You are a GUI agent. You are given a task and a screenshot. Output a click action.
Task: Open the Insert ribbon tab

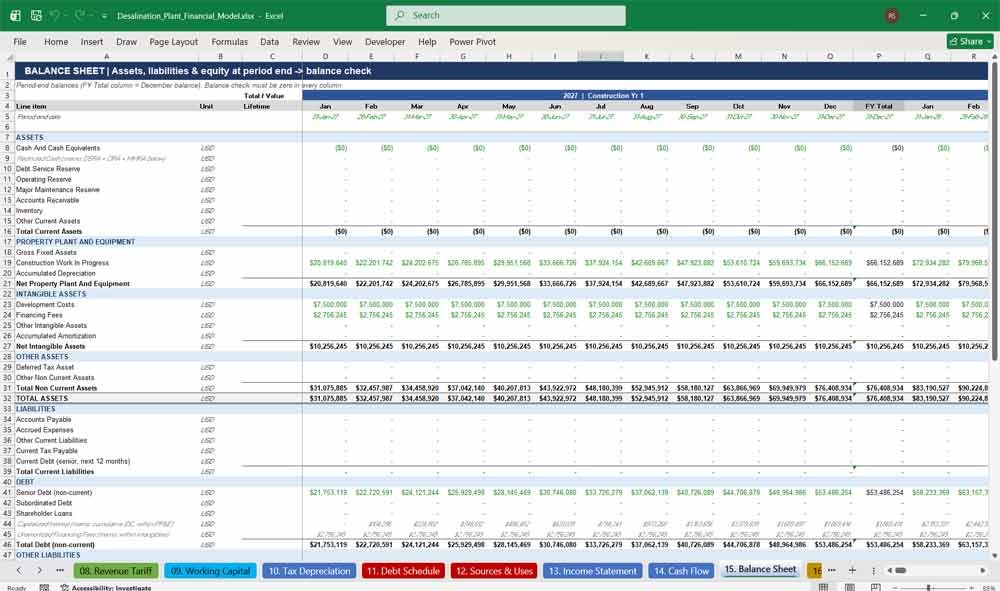click(92, 41)
